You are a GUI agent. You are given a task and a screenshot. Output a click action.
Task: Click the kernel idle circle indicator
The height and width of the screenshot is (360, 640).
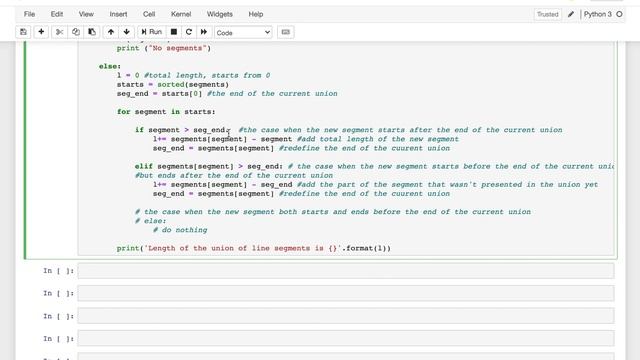(619, 14)
